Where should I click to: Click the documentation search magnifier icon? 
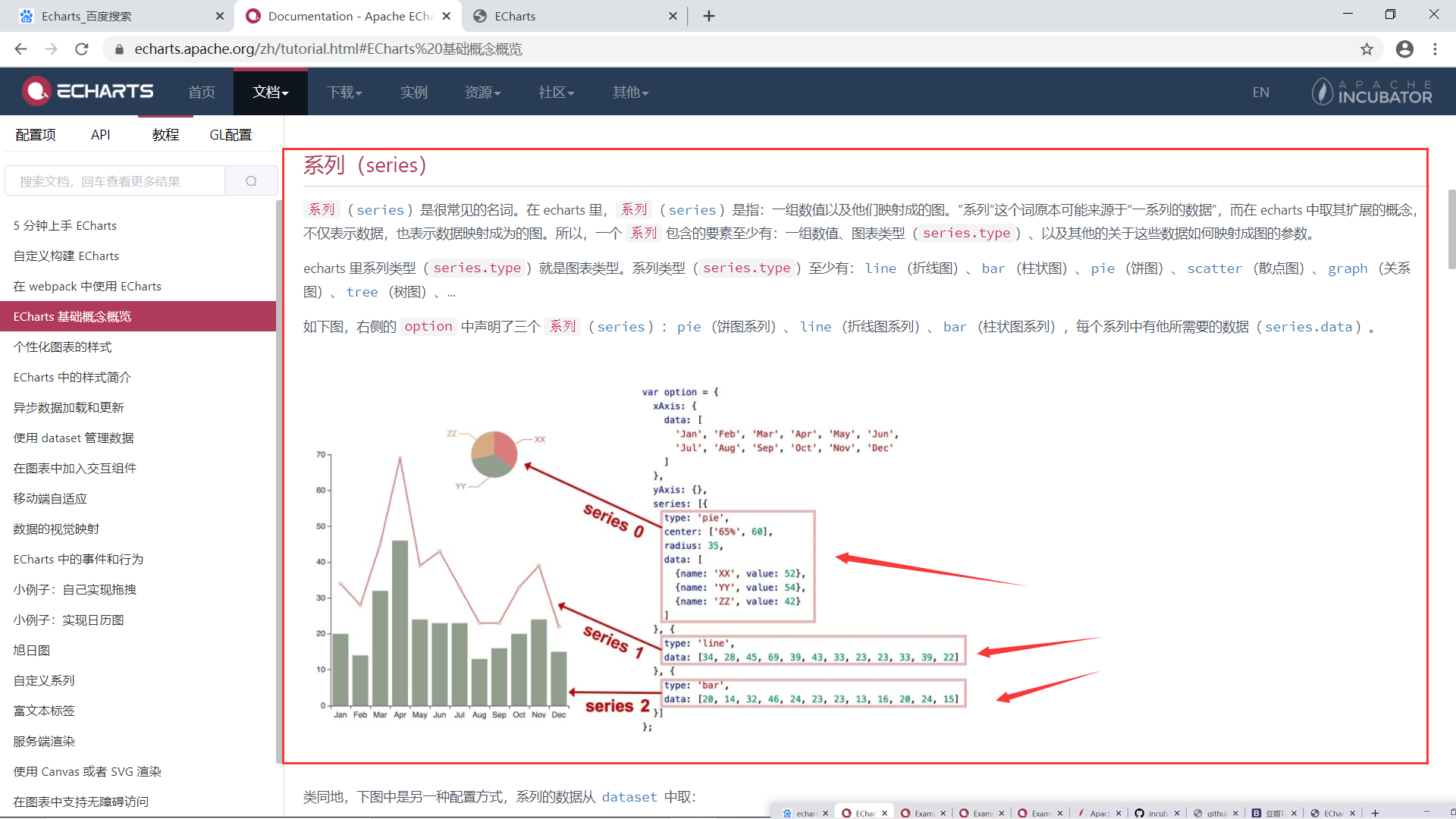(x=251, y=181)
